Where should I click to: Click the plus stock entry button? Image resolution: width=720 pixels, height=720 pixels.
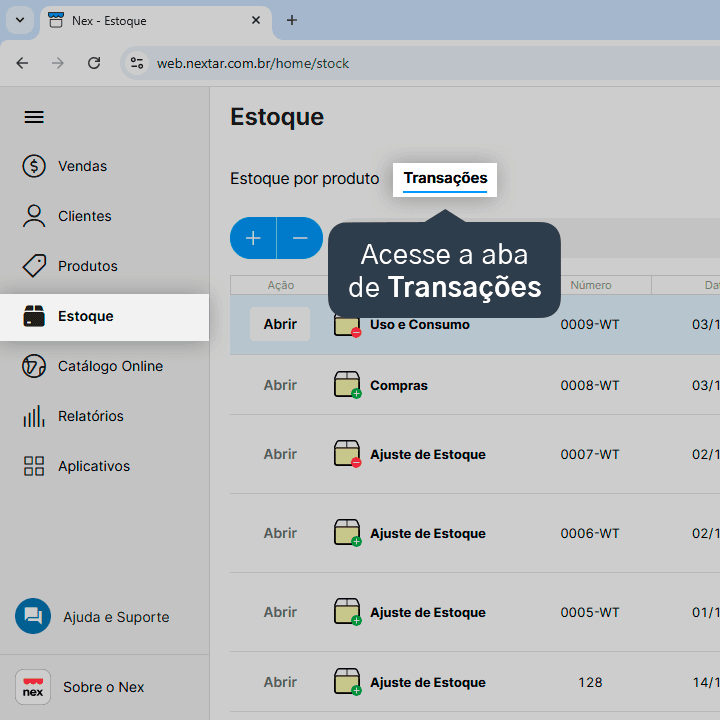point(253,238)
